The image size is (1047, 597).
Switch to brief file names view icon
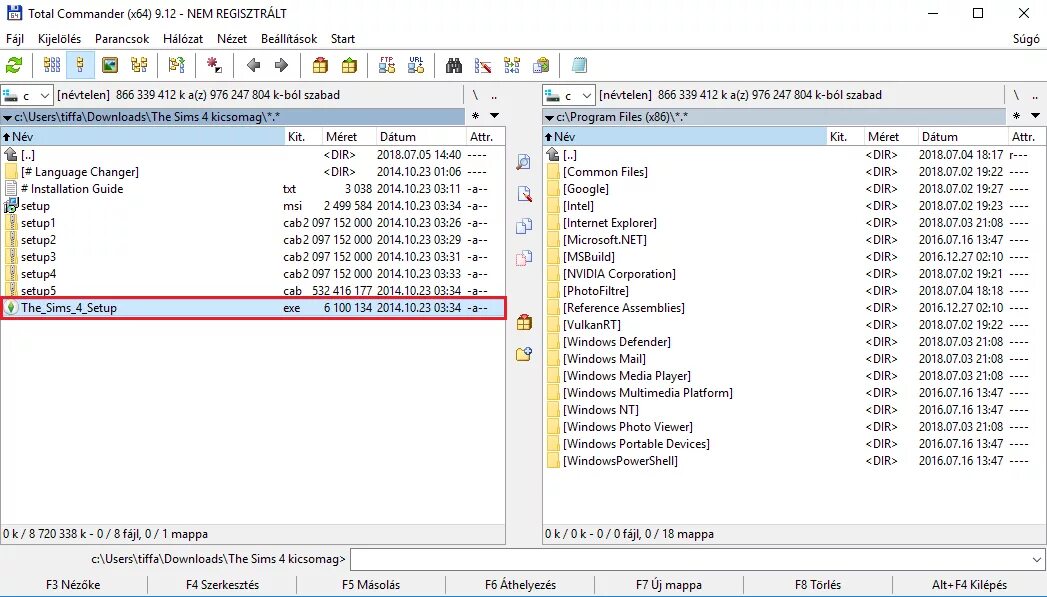(x=51, y=65)
